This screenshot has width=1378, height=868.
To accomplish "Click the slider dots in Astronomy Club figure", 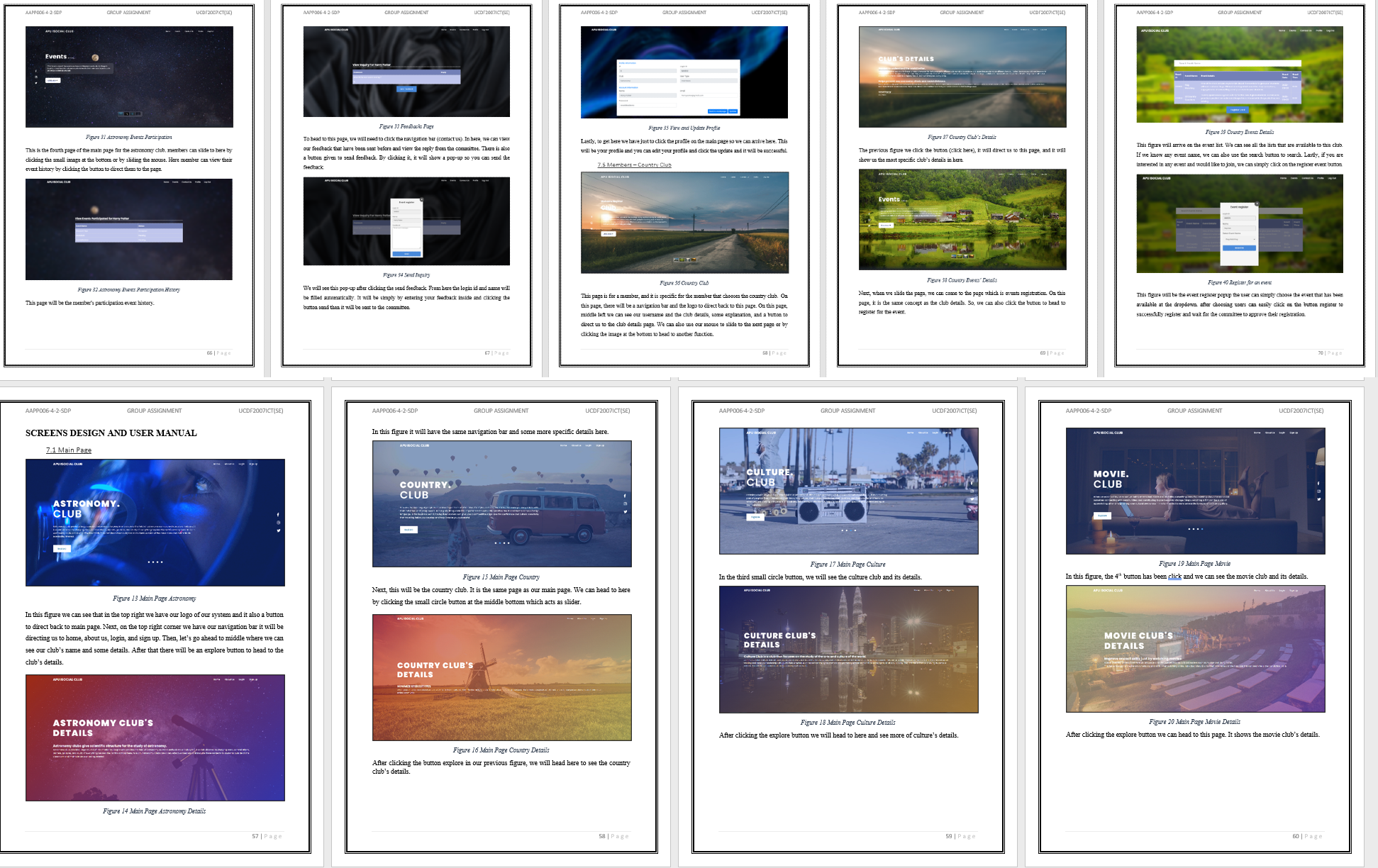I will point(155,562).
